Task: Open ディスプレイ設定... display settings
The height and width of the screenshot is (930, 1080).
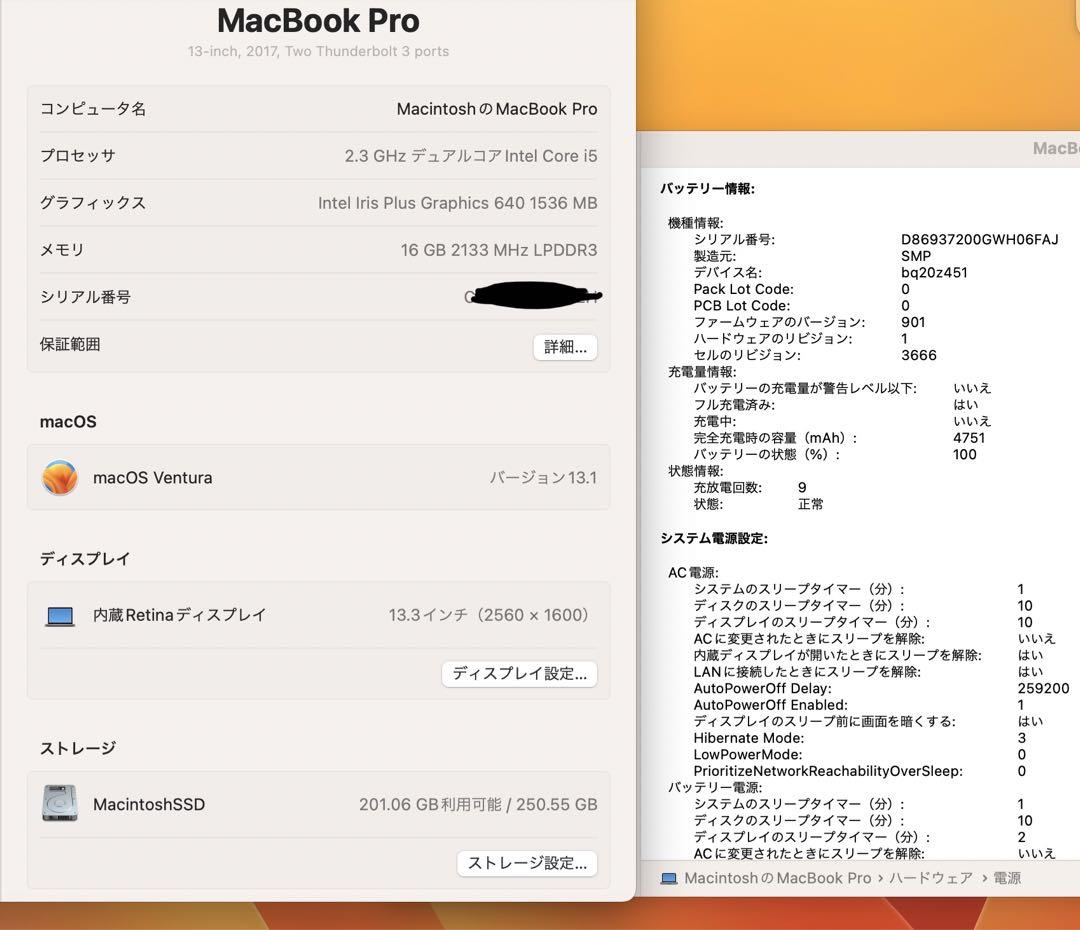Action: [x=519, y=674]
